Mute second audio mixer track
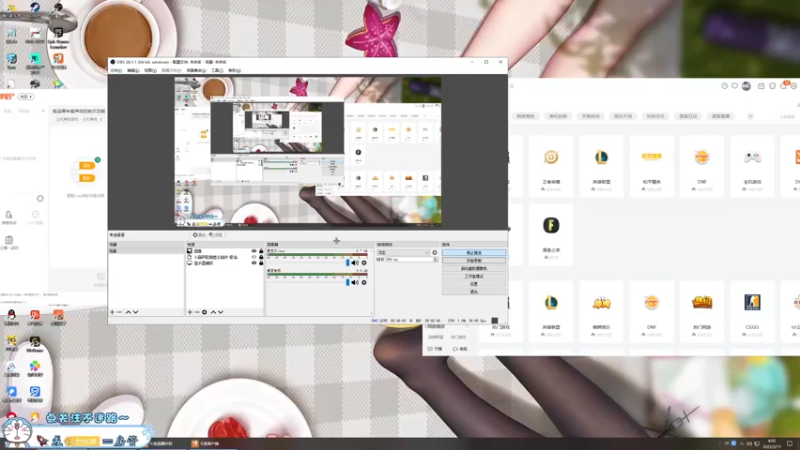The height and width of the screenshot is (450, 800). 355,282
